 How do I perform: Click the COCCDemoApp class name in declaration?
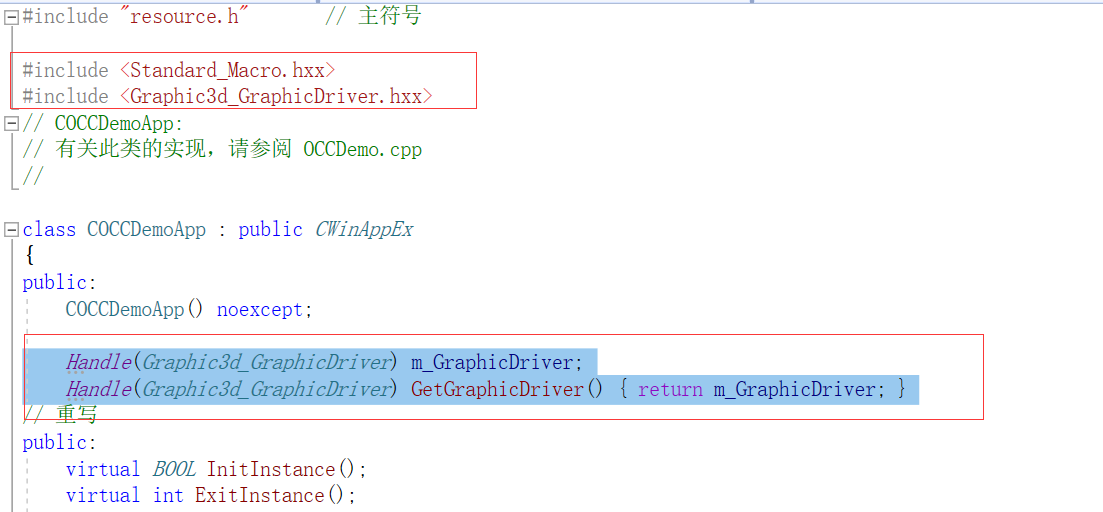click(x=146, y=230)
